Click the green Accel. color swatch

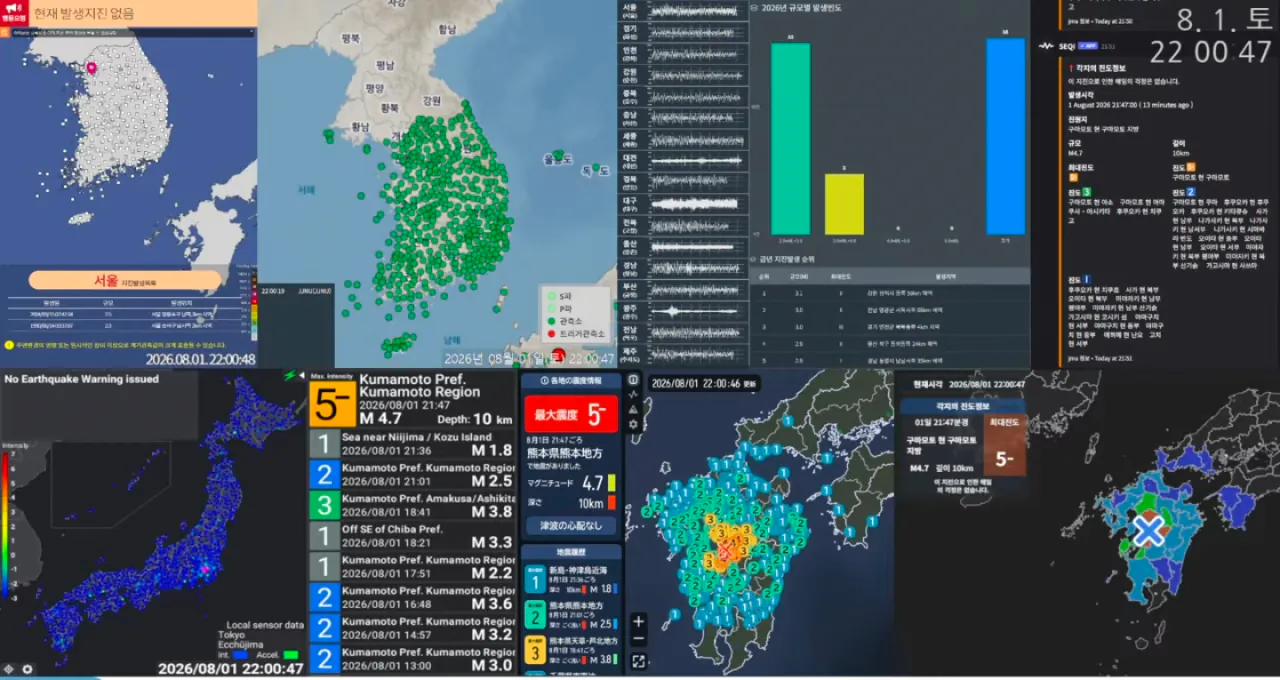292,655
